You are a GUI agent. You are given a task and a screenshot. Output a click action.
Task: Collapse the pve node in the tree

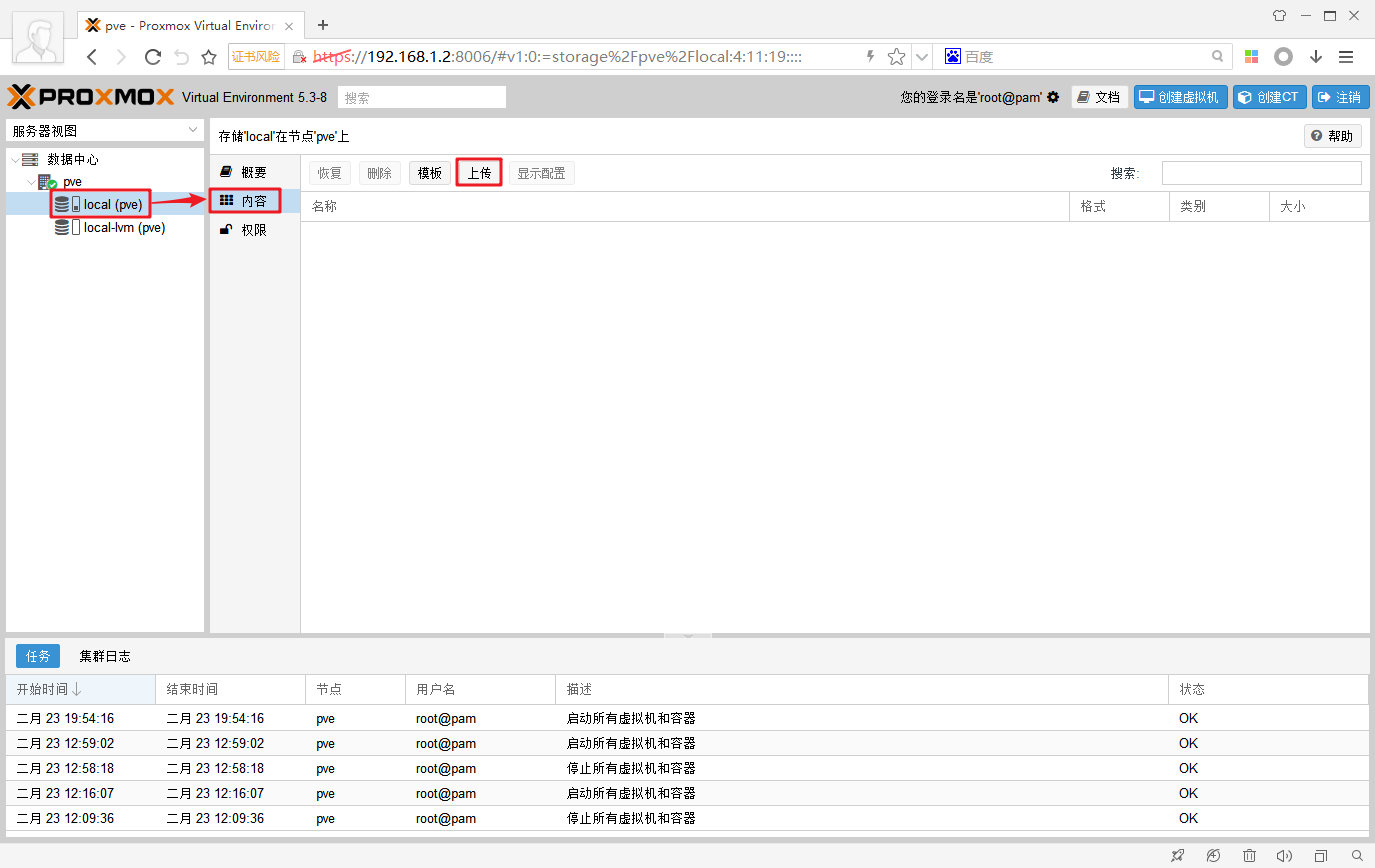[31, 182]
